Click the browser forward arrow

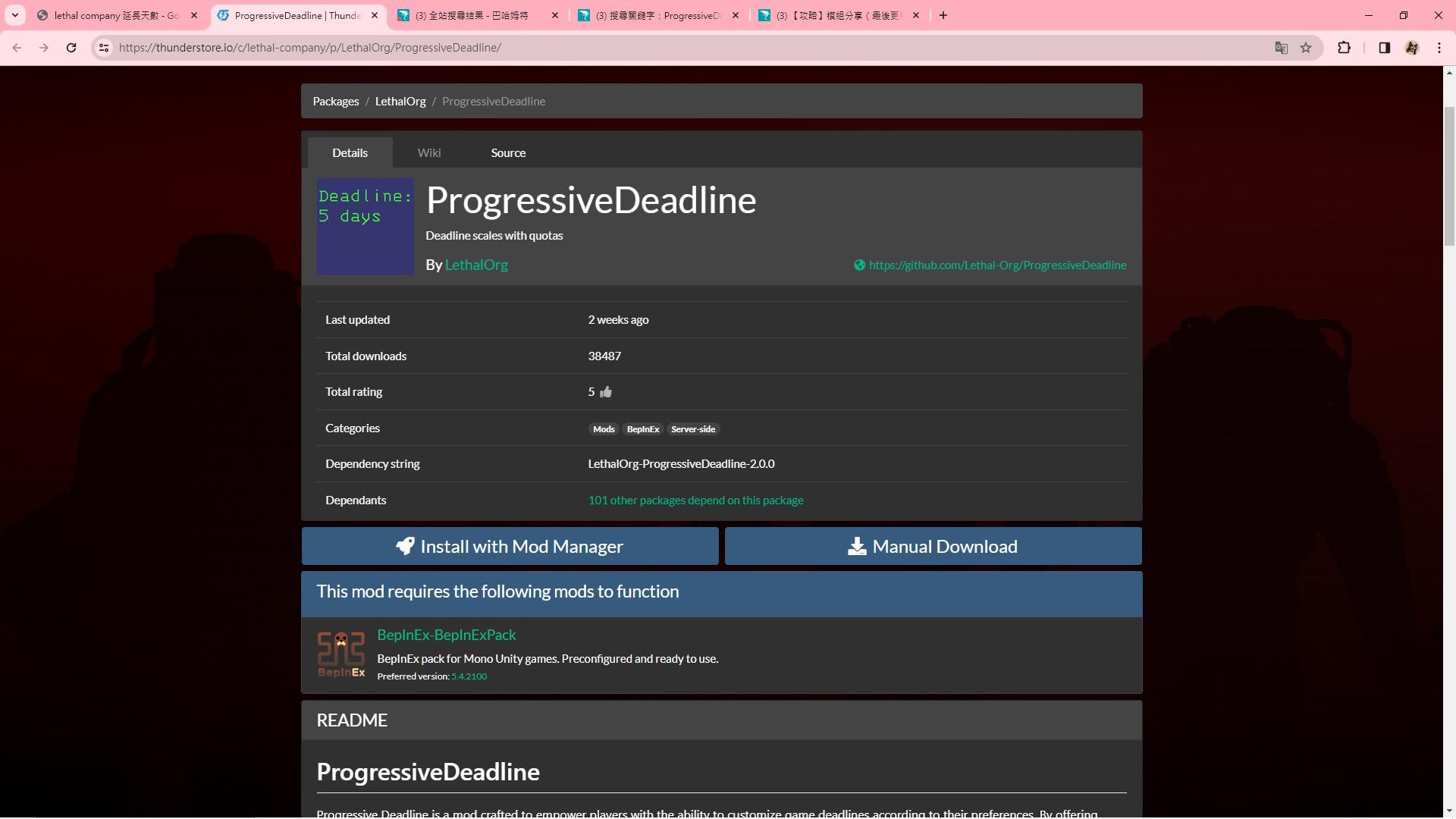(44, 48)
